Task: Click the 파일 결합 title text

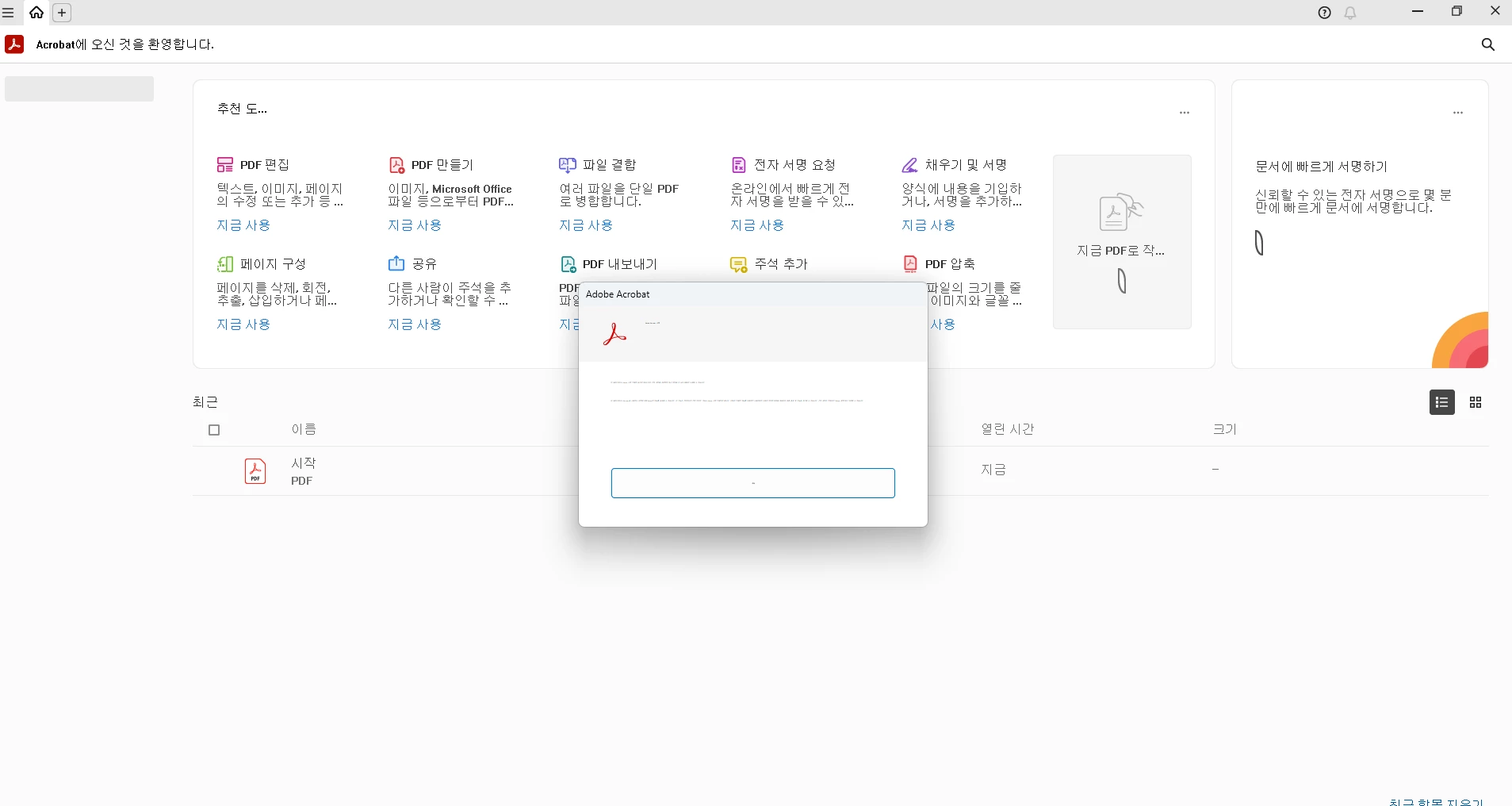Action: (610, 165)
